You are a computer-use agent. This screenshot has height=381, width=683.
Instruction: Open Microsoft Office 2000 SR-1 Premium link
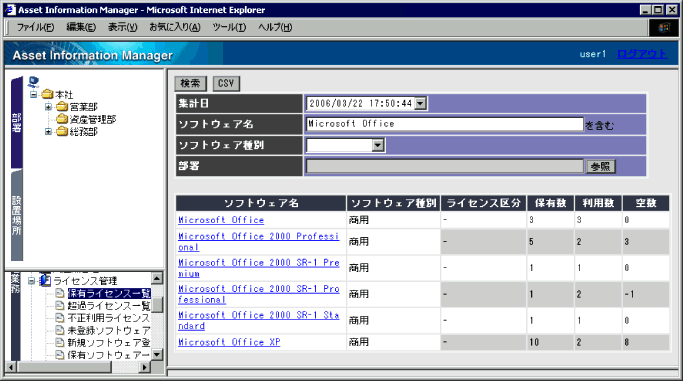[x=258, y=268]
